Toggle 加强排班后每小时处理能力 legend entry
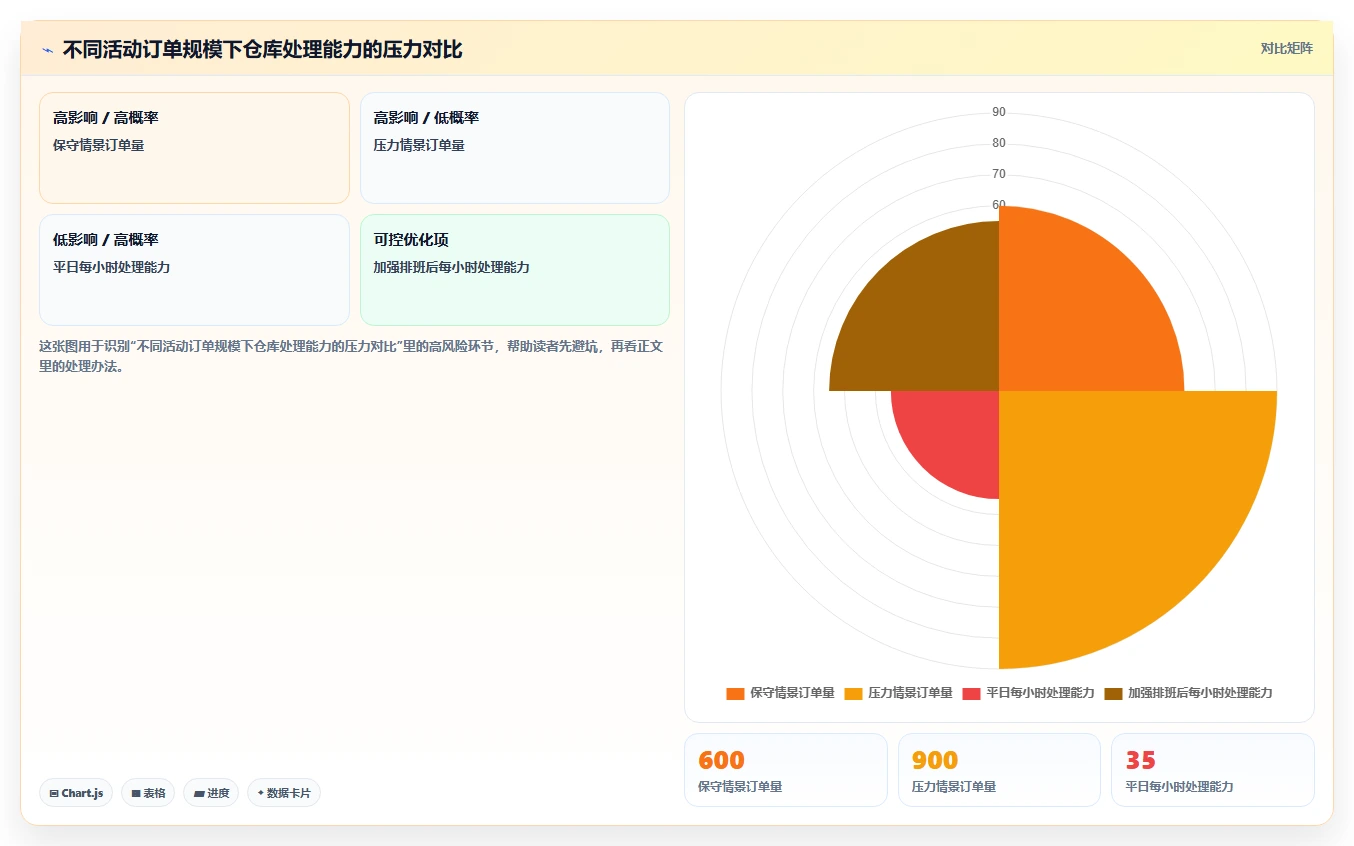This screenshot has height=846, width=1354. point(1188,693)
